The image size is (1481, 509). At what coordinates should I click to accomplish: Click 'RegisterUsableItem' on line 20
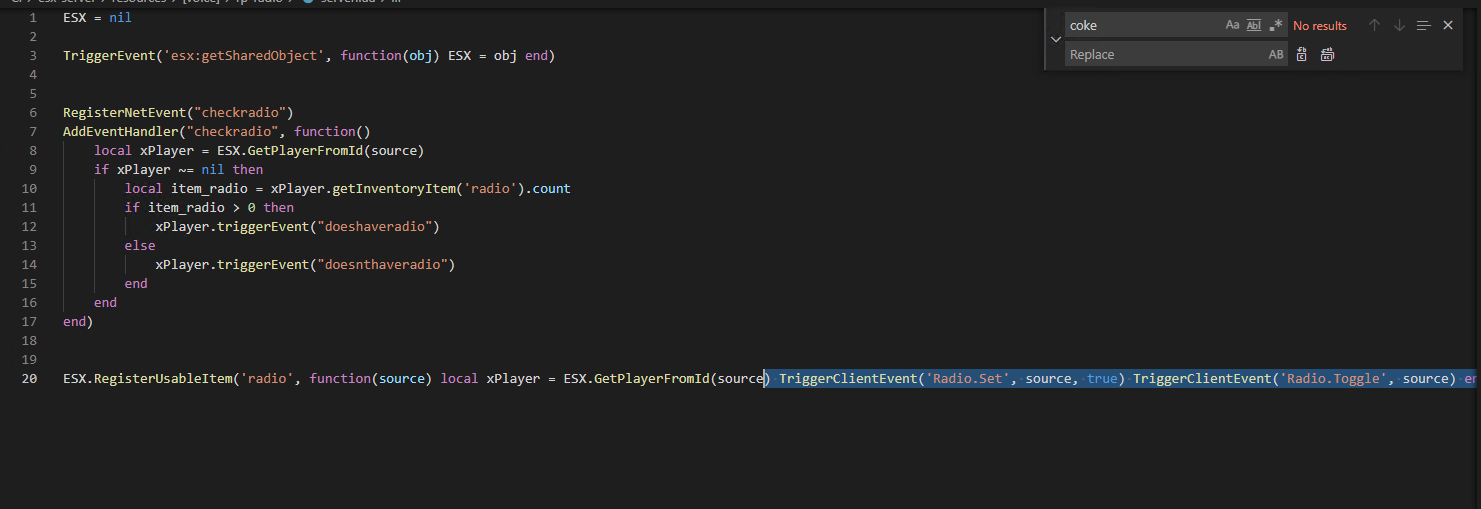(x=163, y=378)
